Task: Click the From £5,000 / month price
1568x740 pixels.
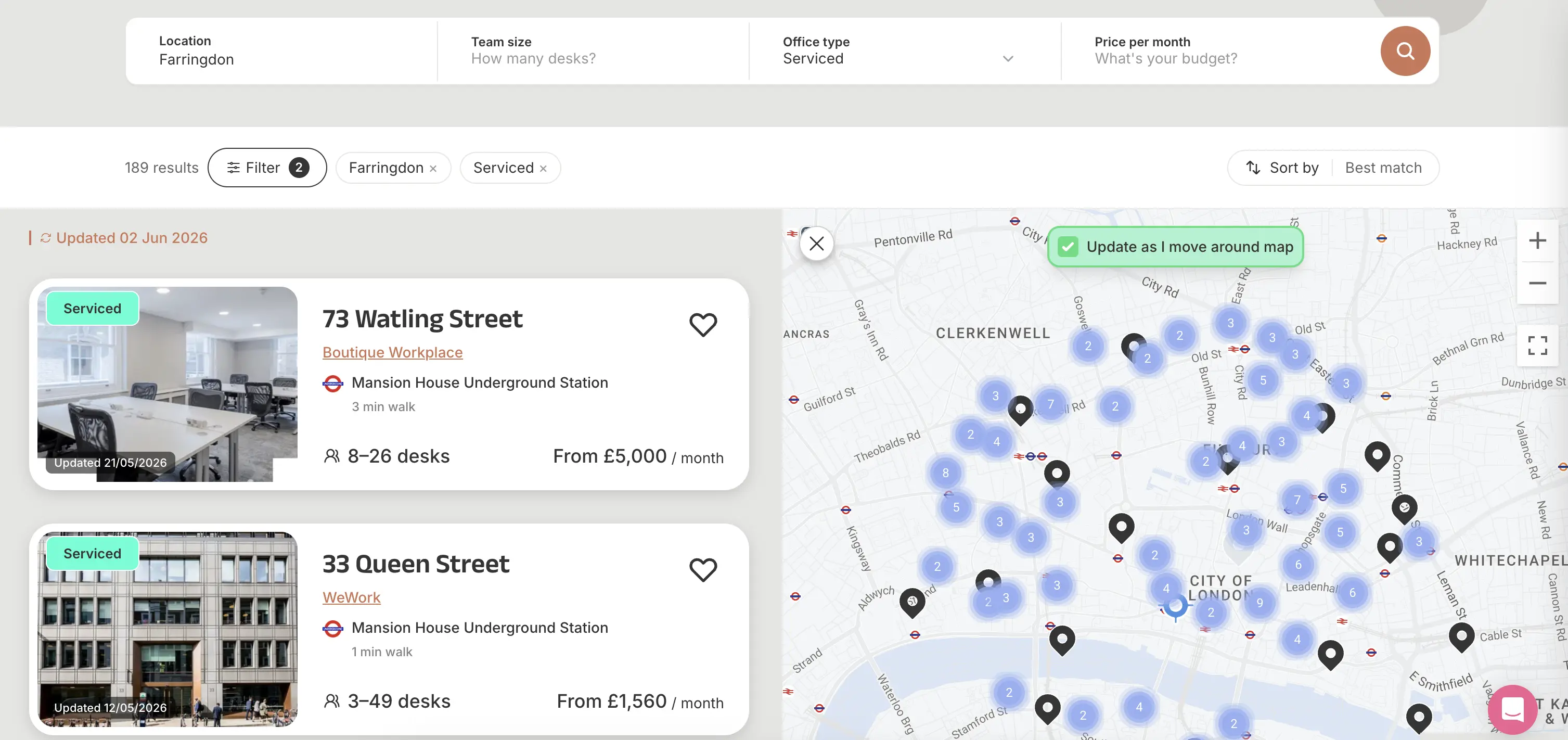Action: (638, 456)
